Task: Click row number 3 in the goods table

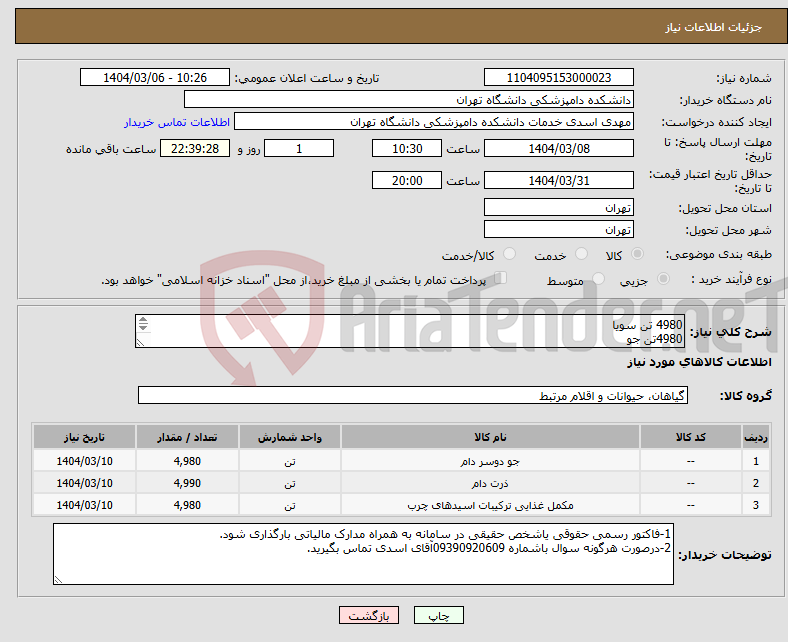Action: click(x=755, y=505)
